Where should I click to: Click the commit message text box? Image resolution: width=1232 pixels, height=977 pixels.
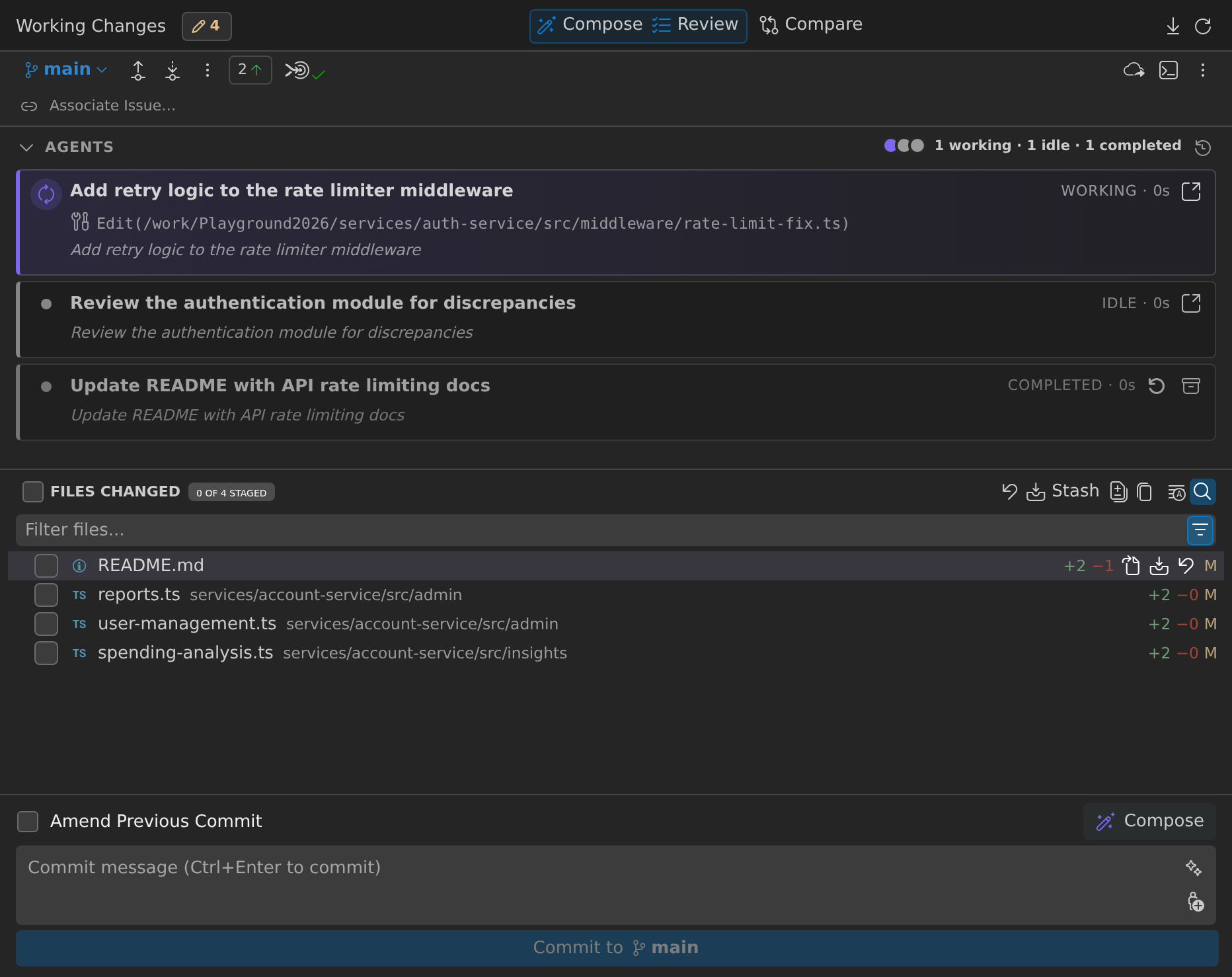(x=616, y=885)
